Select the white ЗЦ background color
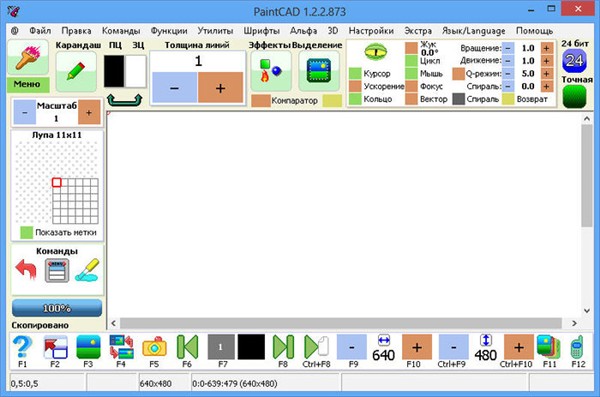Viewport: 600px width, 397px height. pyautogui.click(x=135, y=71)
